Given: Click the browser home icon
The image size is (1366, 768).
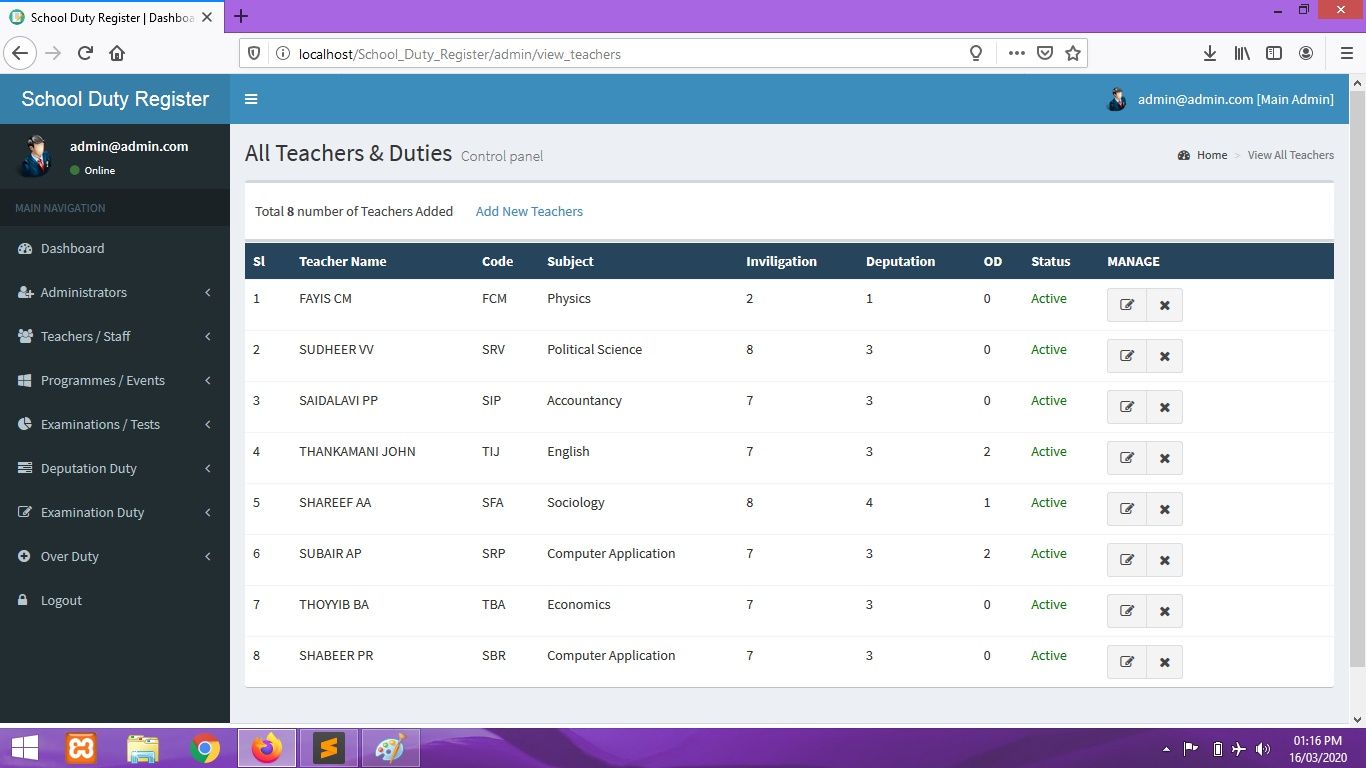Looking at the screenshot, I should pos(117,54).
